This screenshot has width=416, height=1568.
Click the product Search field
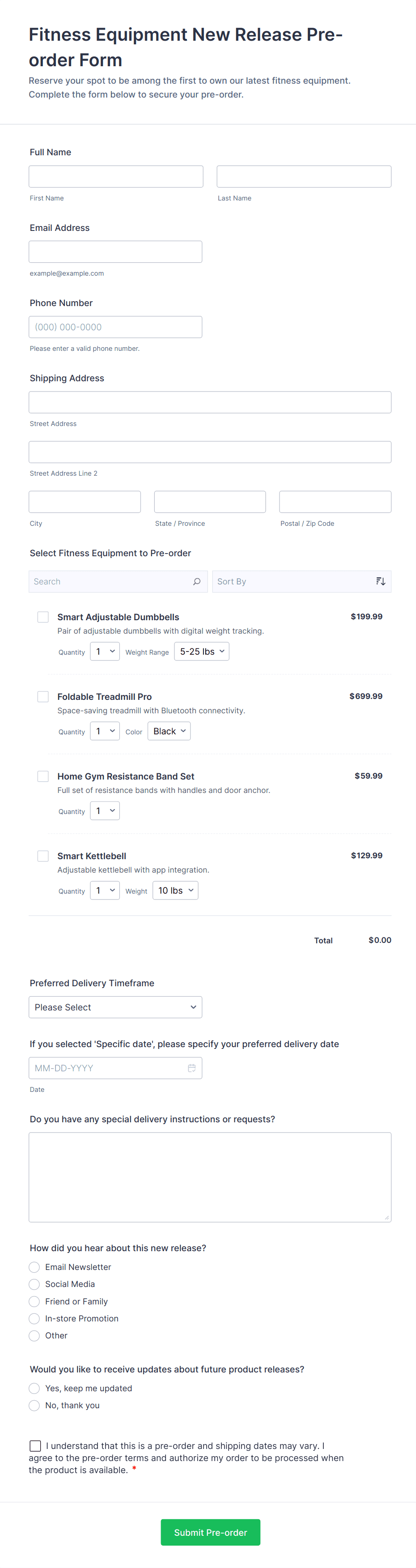pyautogui.click(x=110, y=581)
